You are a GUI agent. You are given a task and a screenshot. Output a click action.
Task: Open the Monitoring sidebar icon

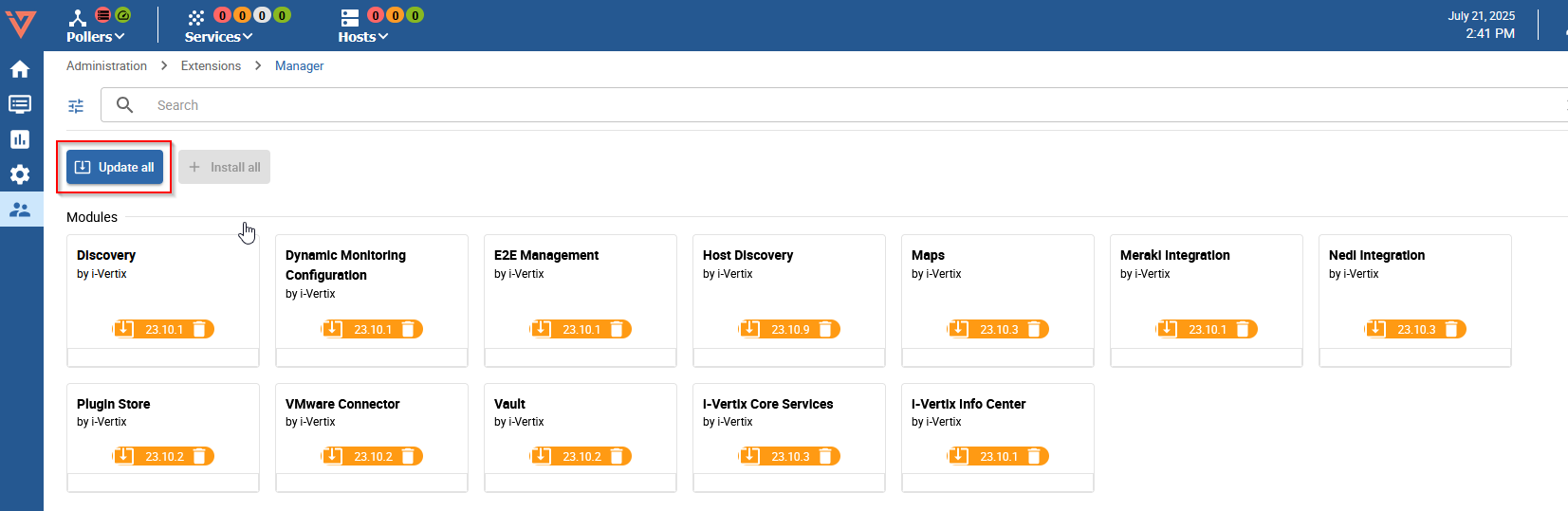pyautogui.click(x=20, y=104)
